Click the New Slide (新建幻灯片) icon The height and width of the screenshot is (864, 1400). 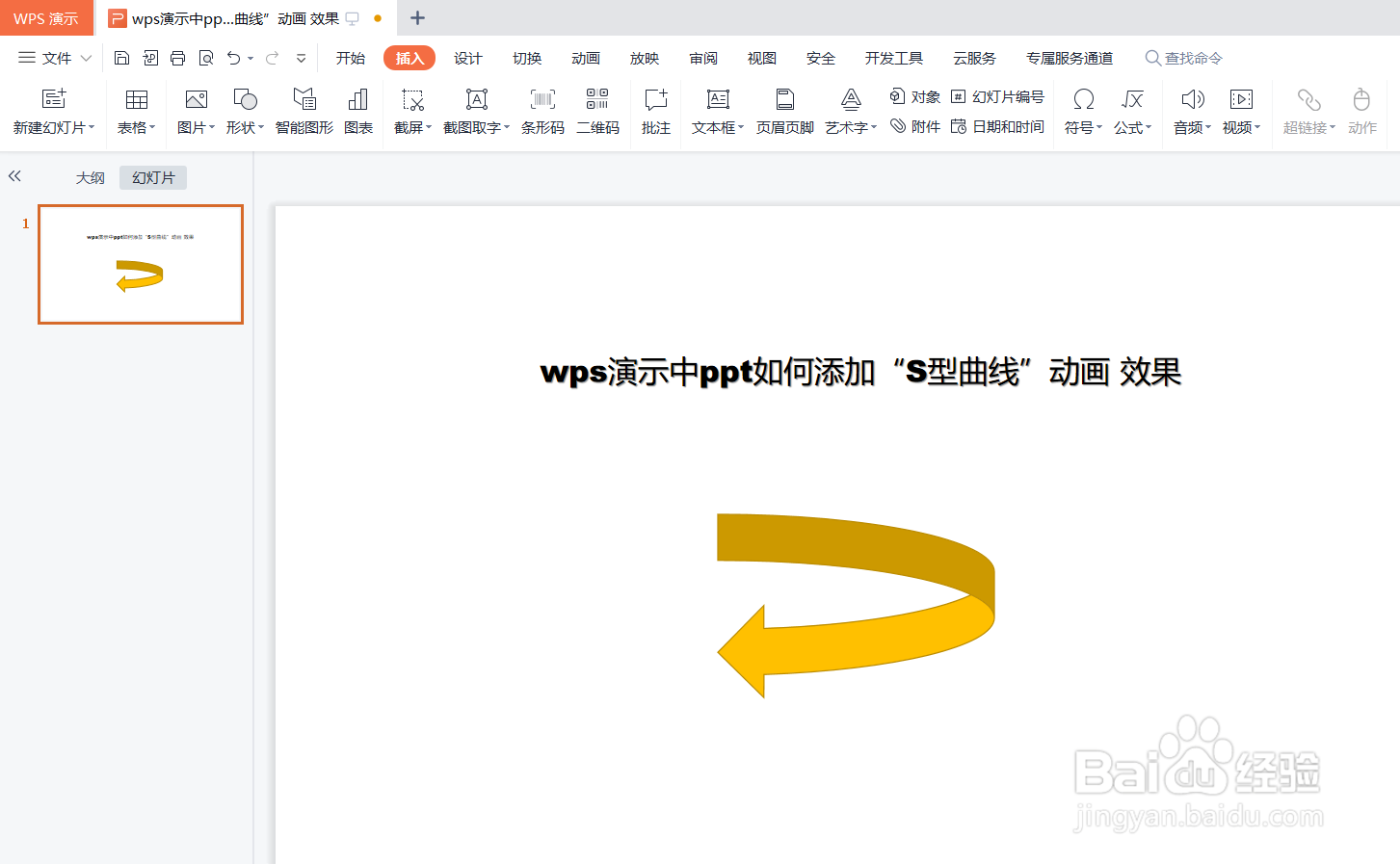54,99
